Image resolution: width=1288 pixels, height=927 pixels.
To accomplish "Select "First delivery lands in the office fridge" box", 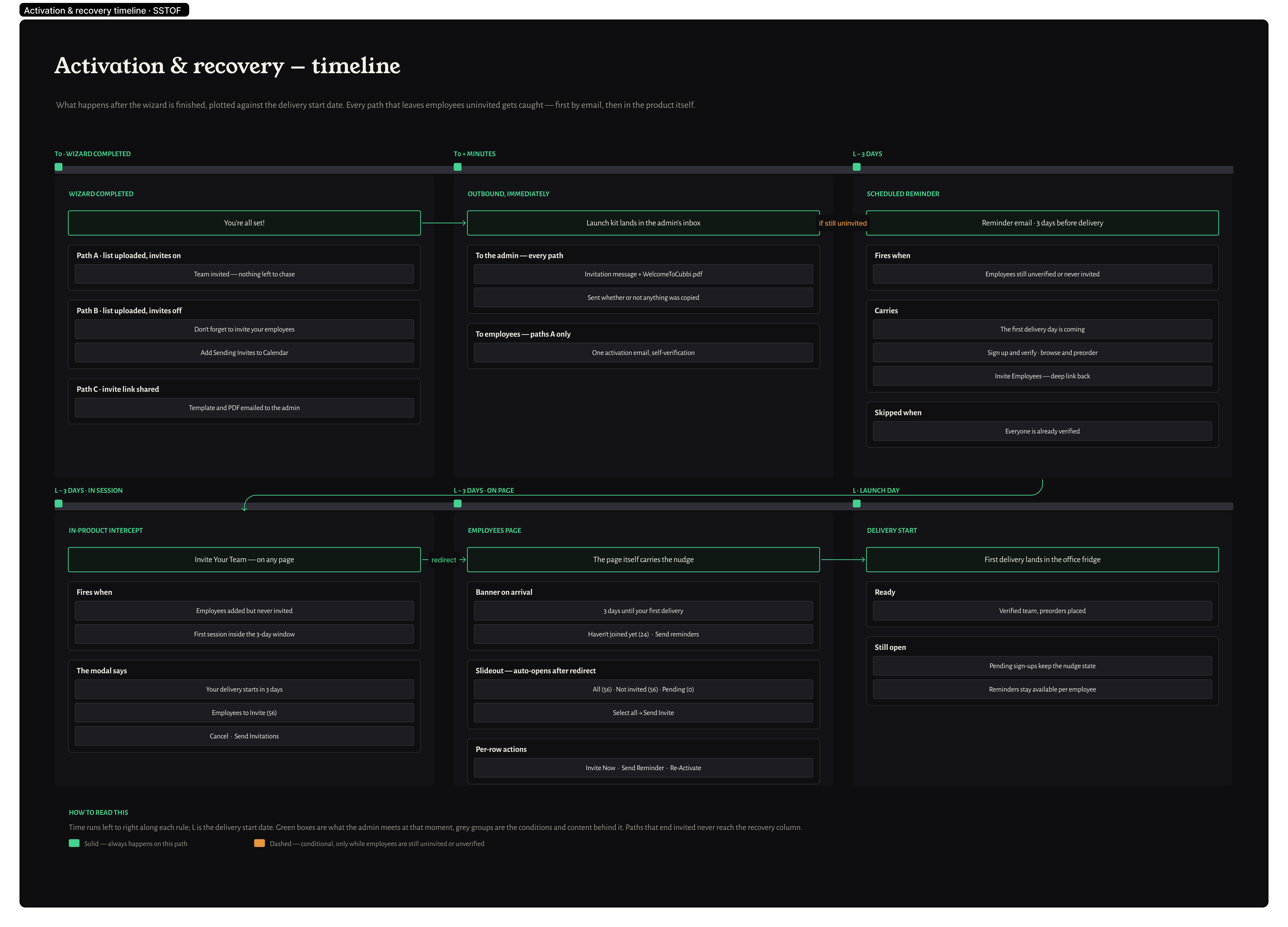I will (x=1042, y=560).
